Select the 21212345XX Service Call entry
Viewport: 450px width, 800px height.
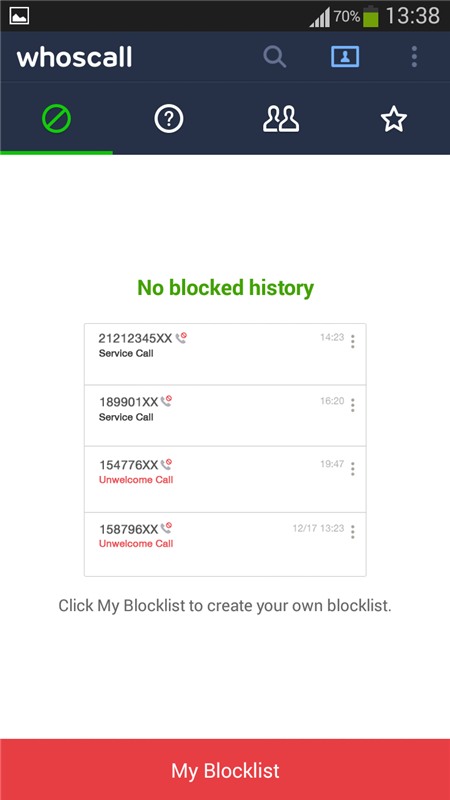[225, 354]
